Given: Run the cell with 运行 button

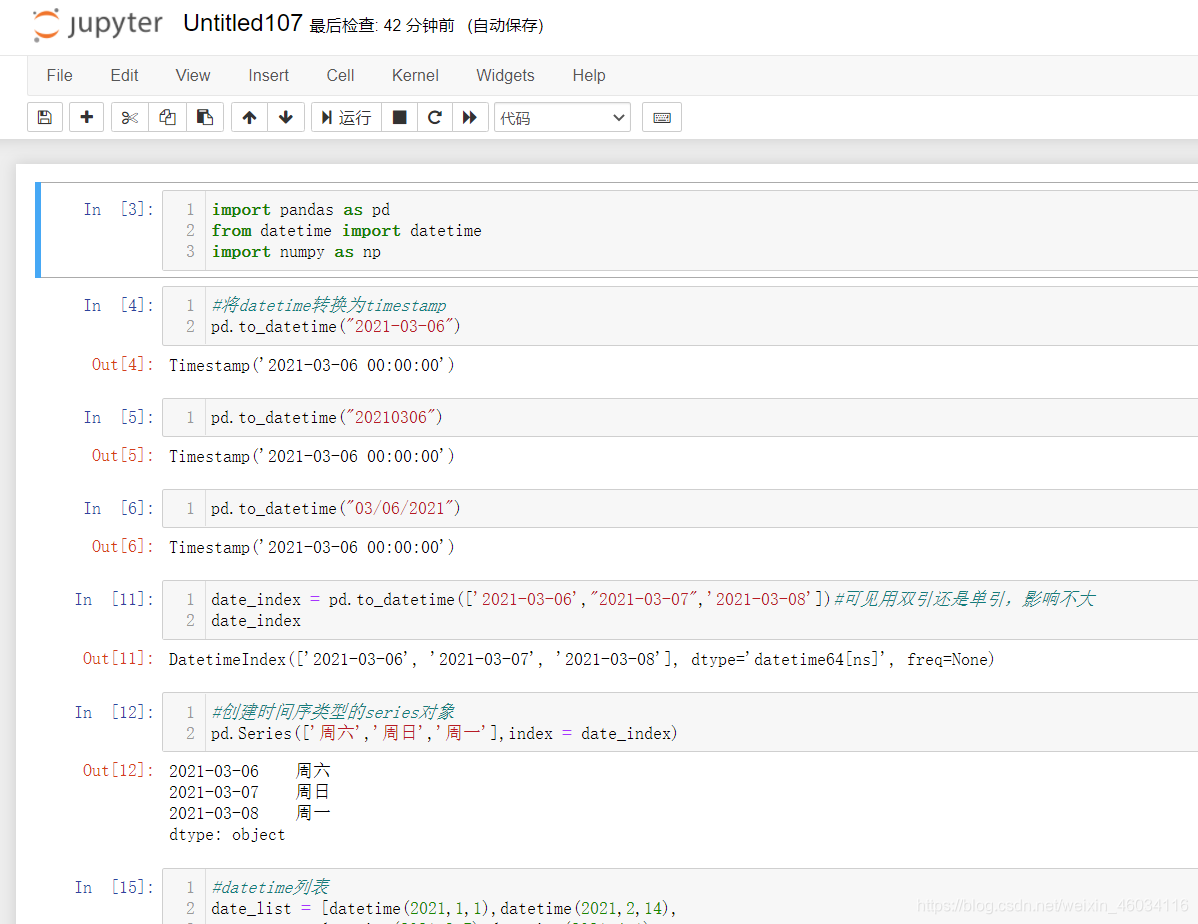Looking at the screenshot, I should (346, 117).
